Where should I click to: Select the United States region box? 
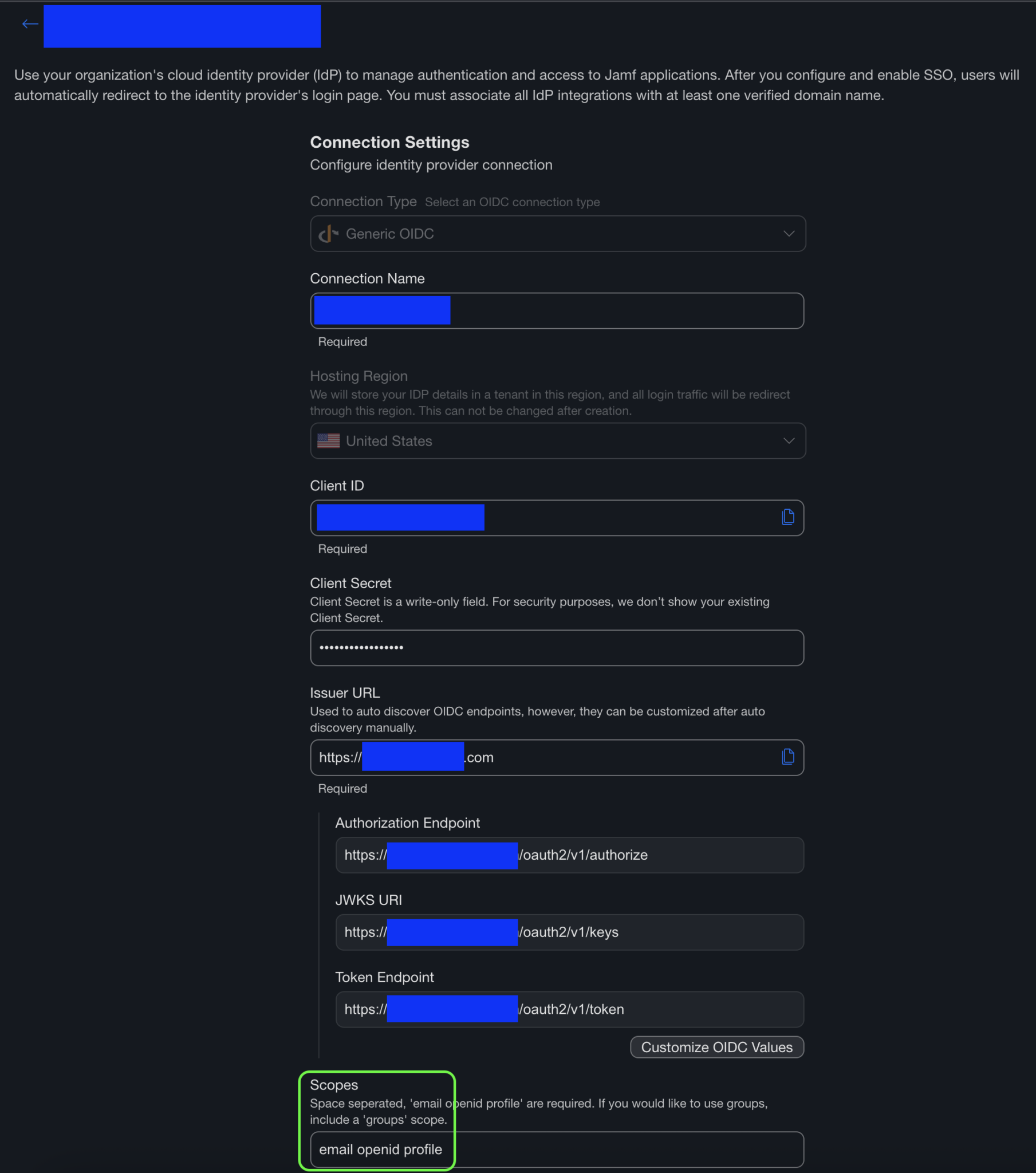pyautogui.click(x=557, y=441)
